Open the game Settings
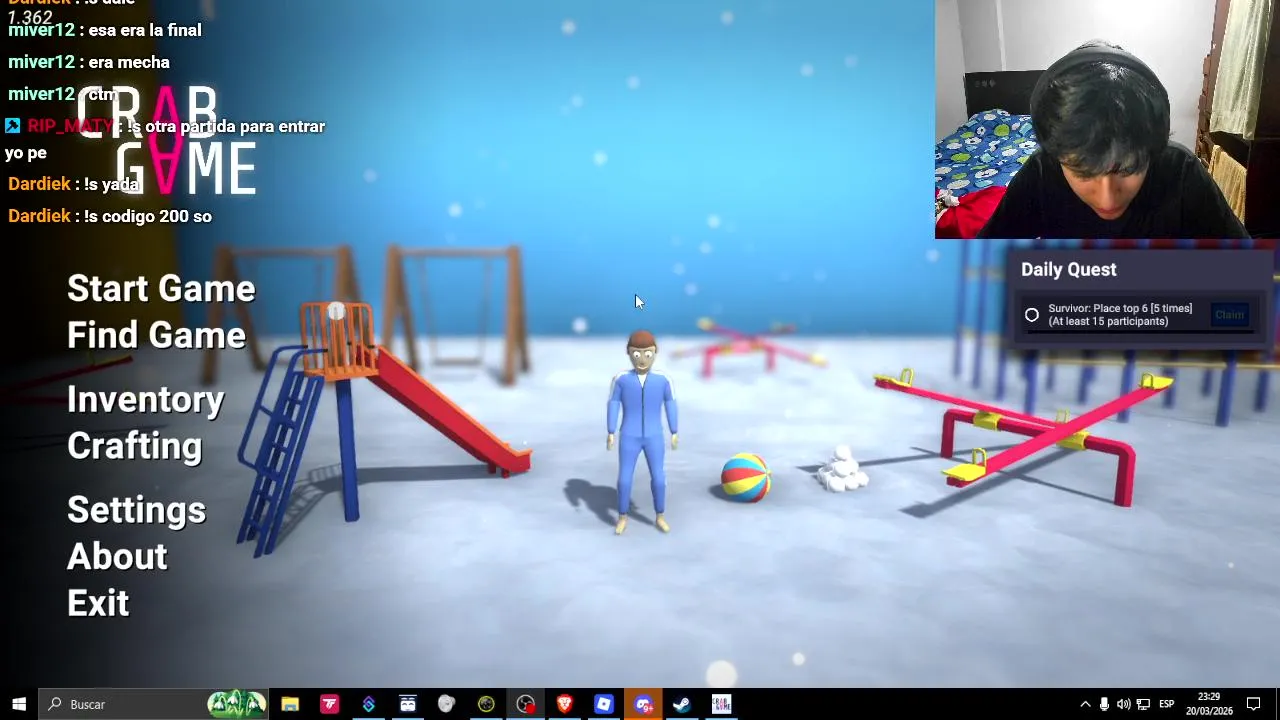This screenshot has width=1280, height=720. 136,510
